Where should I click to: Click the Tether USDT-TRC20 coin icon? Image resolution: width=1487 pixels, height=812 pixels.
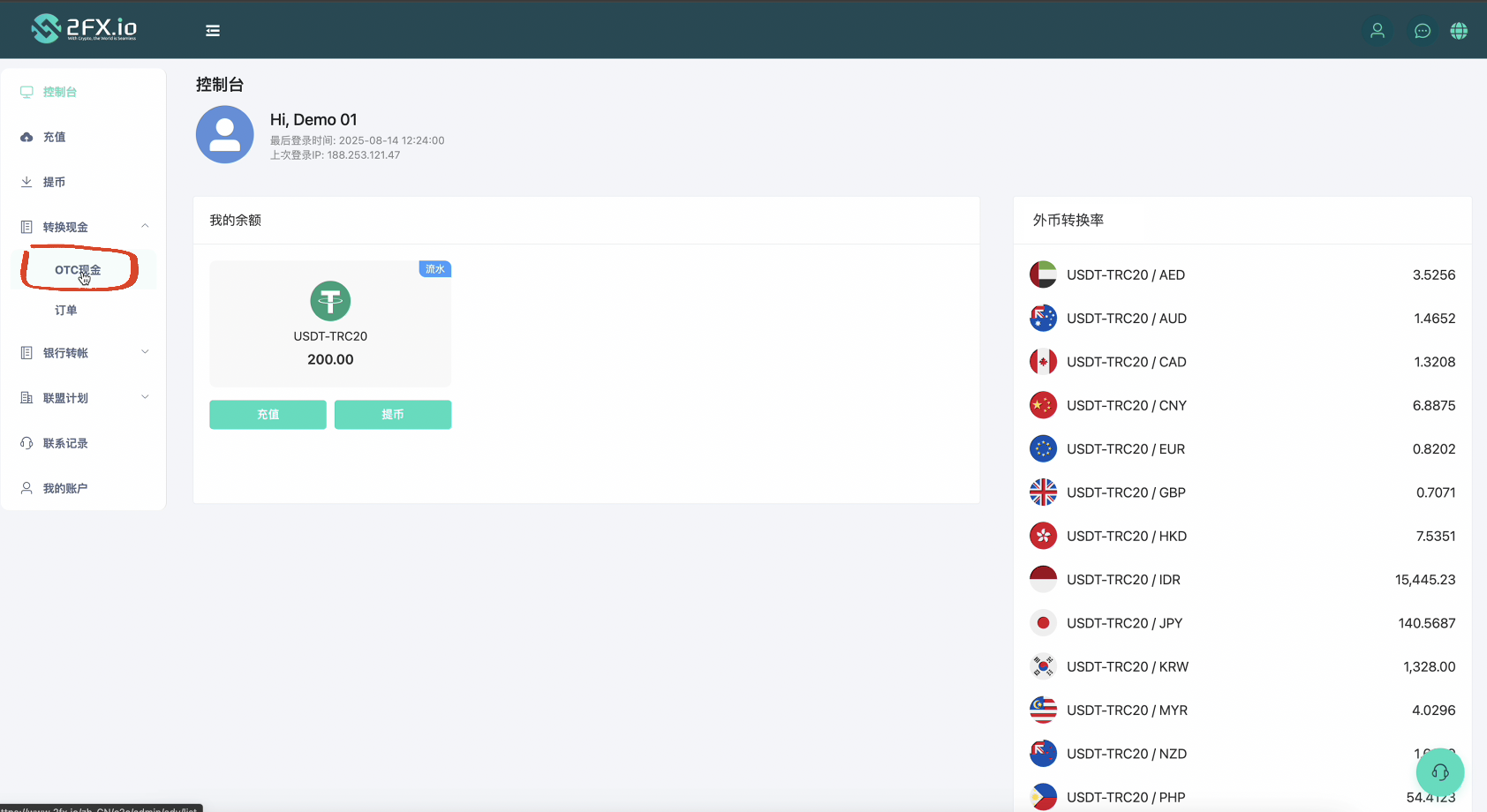coord(330,301)
